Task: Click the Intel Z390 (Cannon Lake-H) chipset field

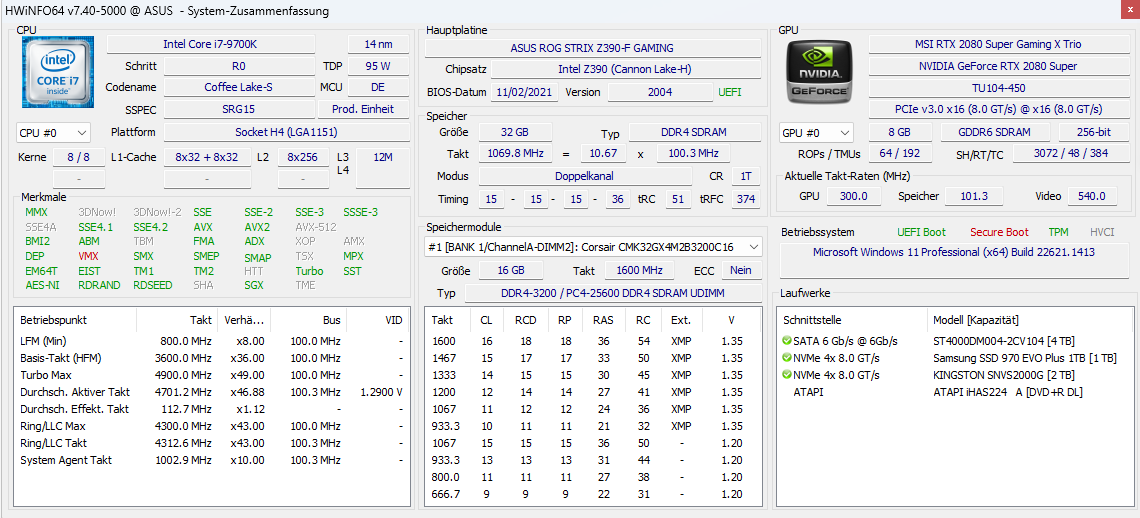Action: (626, 70)
